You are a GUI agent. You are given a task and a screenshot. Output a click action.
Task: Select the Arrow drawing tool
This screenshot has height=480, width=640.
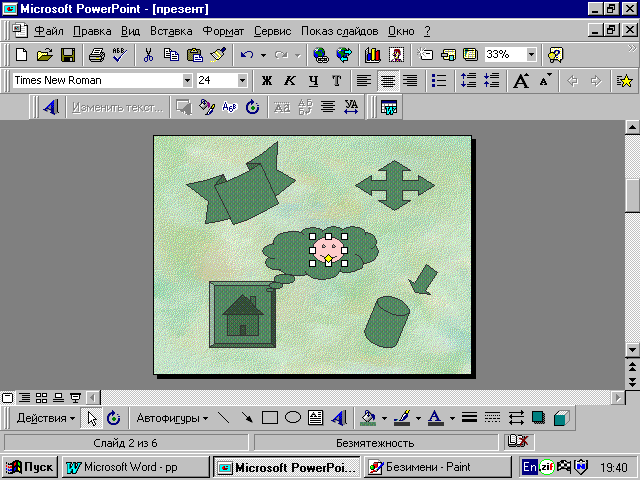coord(247,418)
